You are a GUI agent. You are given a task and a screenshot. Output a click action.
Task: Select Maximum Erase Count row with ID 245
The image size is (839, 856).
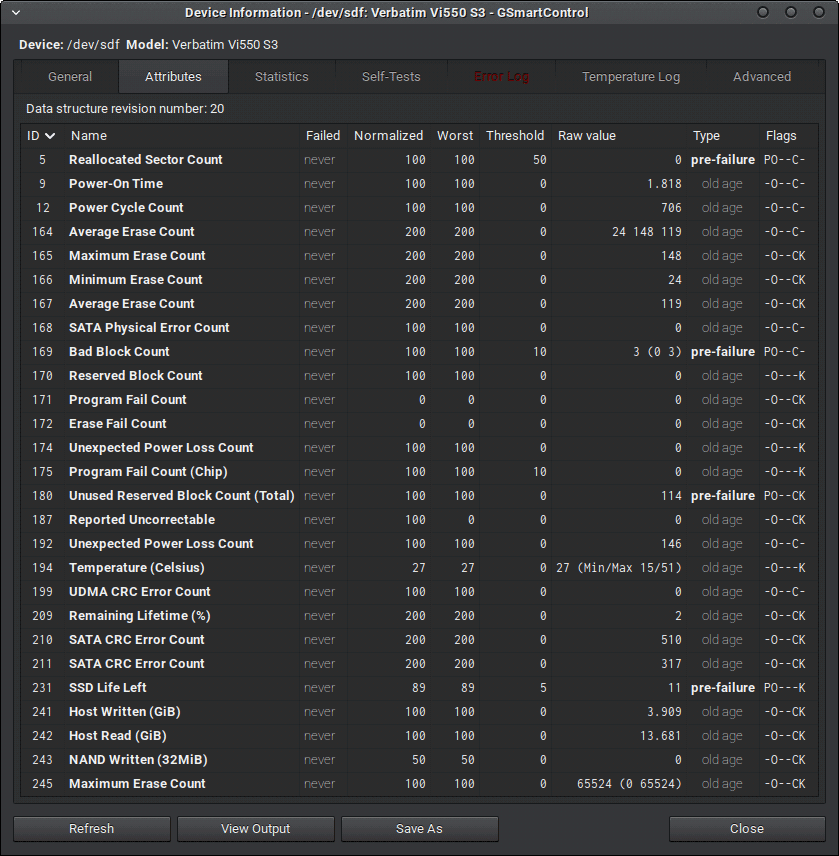pos(419,784)
